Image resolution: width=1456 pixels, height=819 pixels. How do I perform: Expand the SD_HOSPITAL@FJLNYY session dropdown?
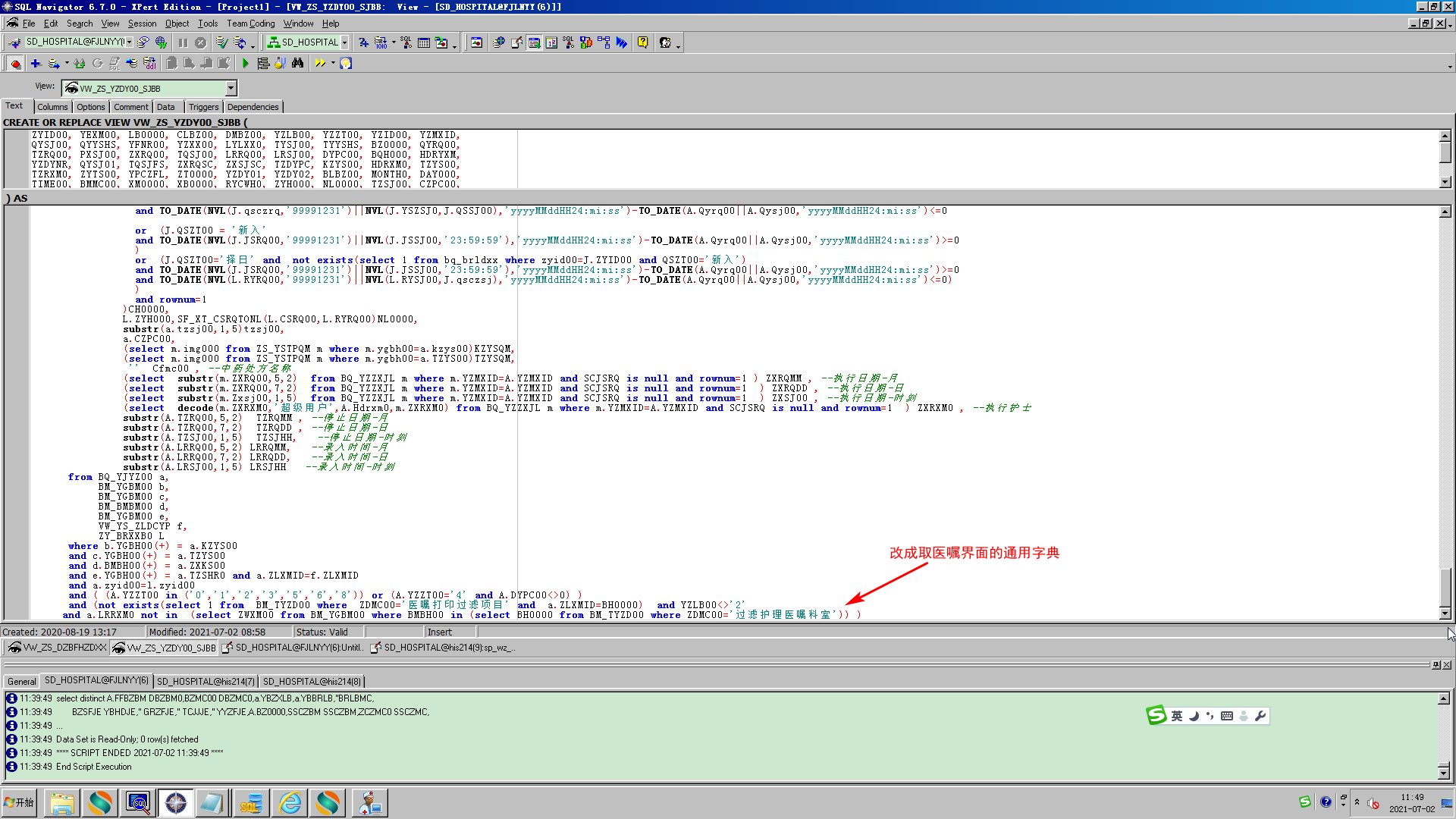[x=130, y=42]
